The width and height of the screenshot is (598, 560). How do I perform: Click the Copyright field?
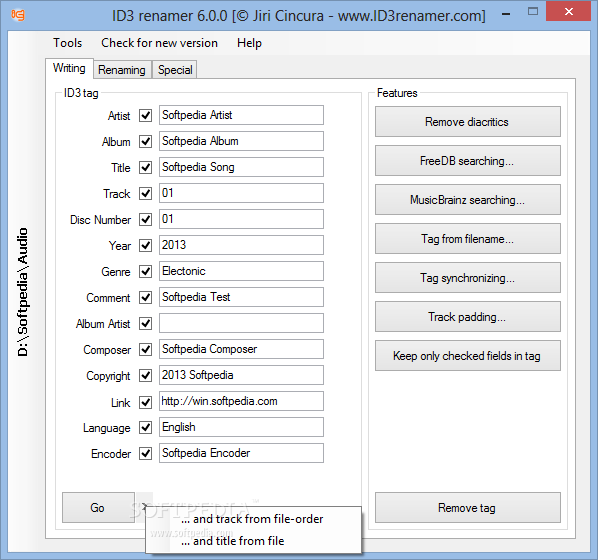(241, 375)
